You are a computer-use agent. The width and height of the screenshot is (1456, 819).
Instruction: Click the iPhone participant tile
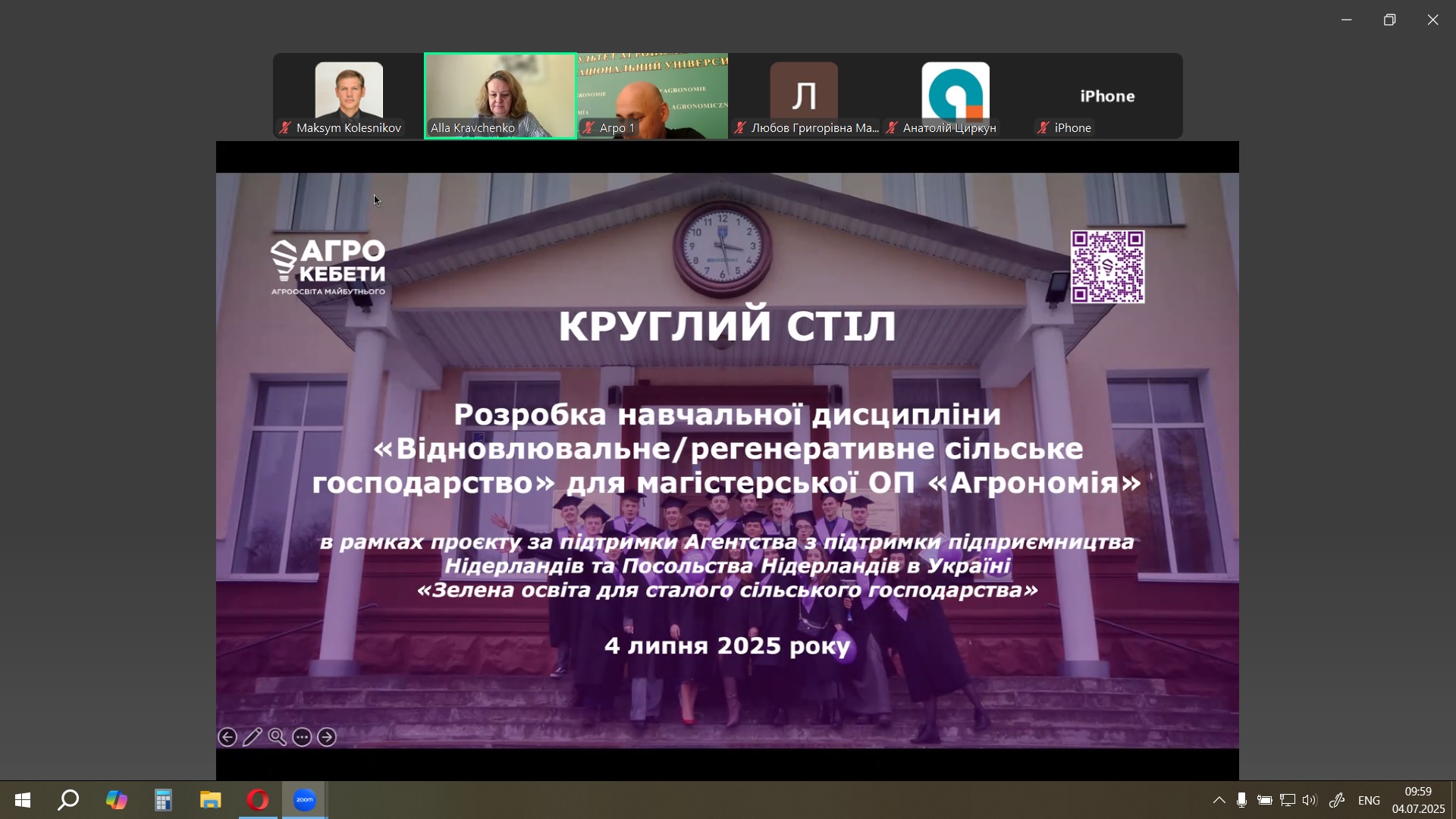click(1107, 96)
